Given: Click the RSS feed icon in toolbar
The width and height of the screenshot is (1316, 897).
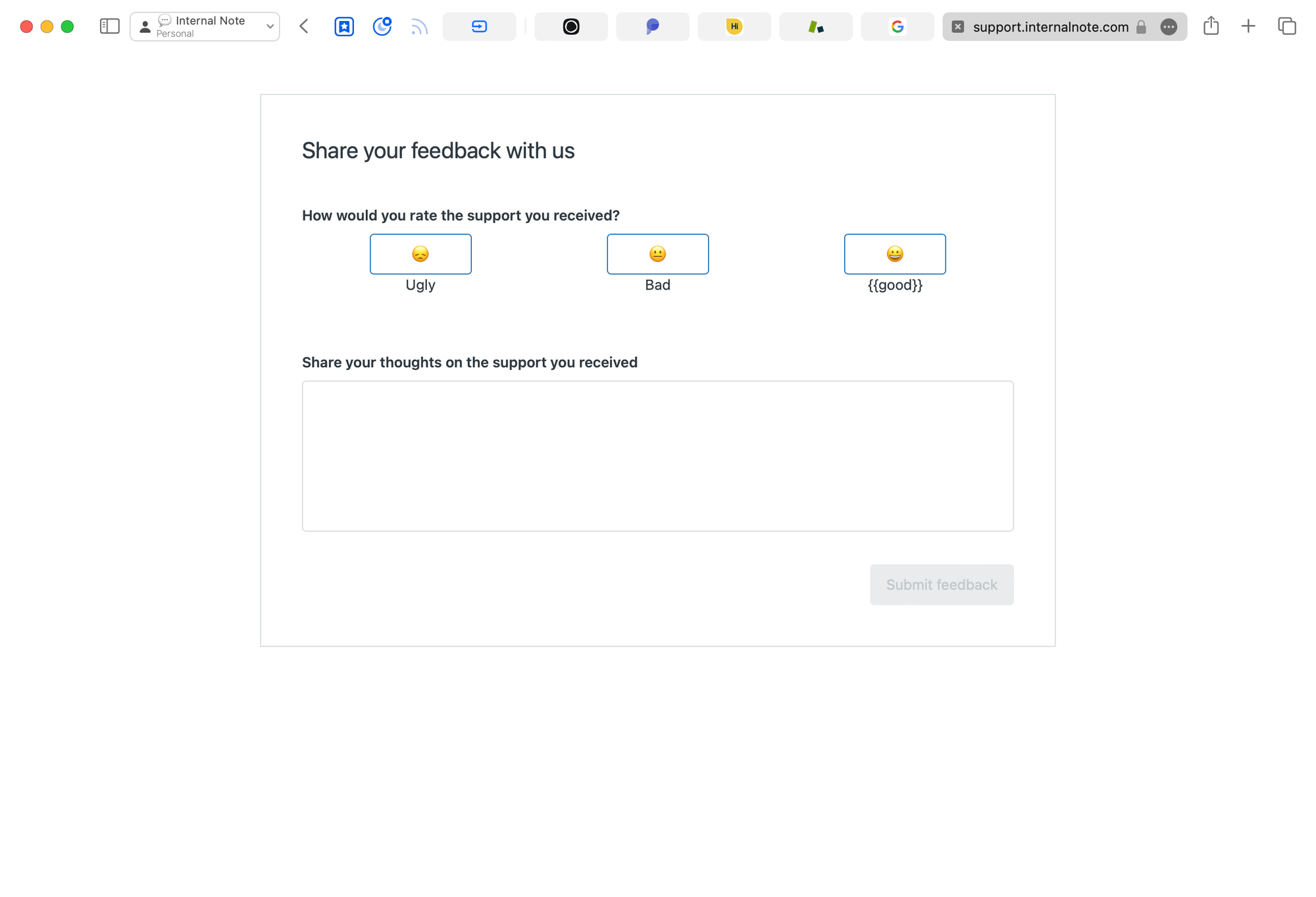Looking at the screenshot, I should pos(419,26).
